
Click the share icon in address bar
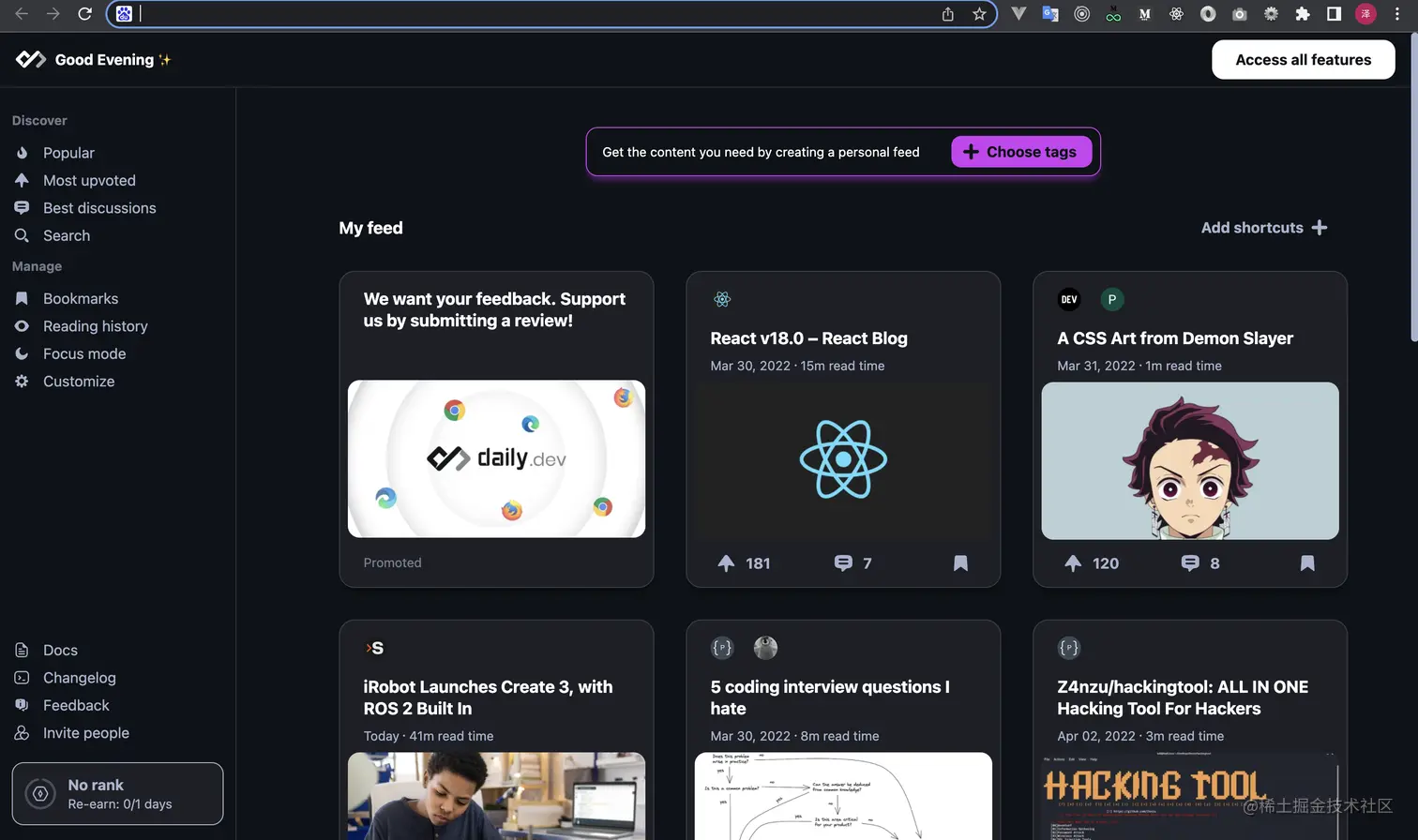948,14
